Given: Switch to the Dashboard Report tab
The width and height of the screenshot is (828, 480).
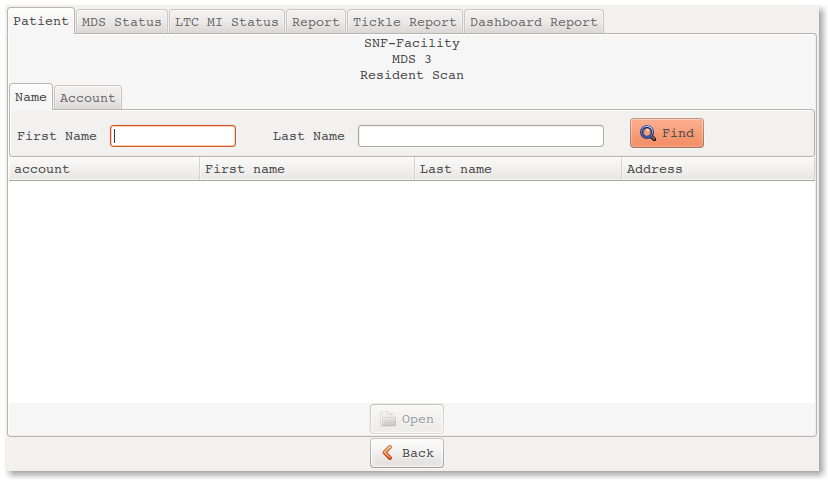Looking at the screenshot, I should (533, 22).
